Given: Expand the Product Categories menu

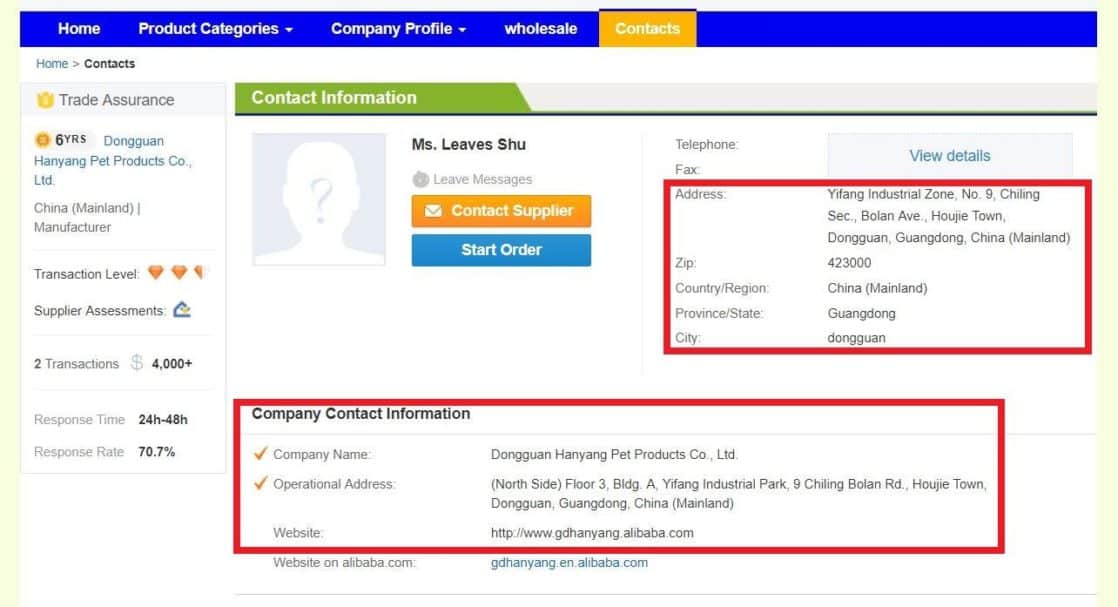Looking at the screenshot, I should 215,29.
